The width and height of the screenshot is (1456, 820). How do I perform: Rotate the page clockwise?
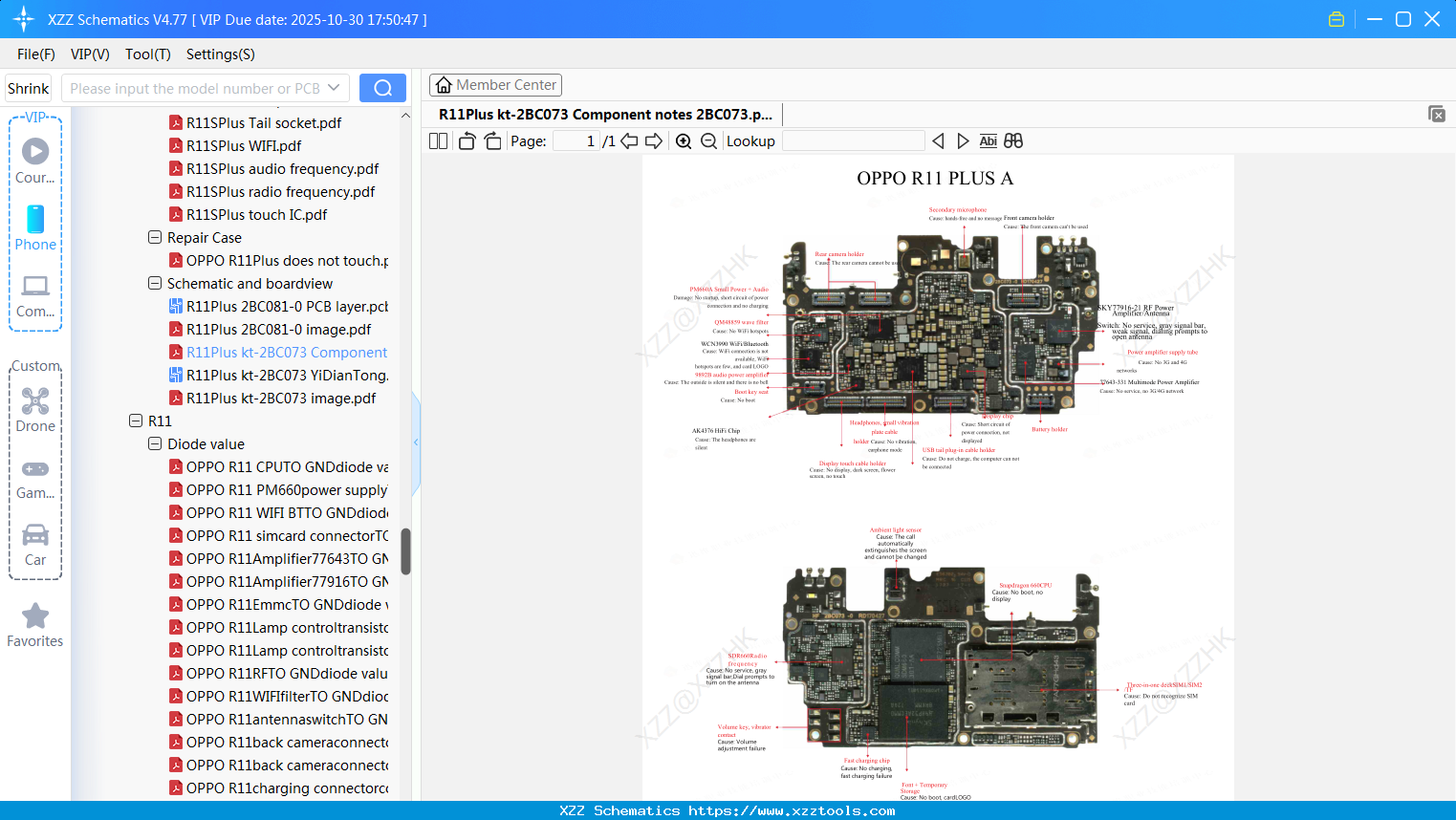tap(492, 141)
